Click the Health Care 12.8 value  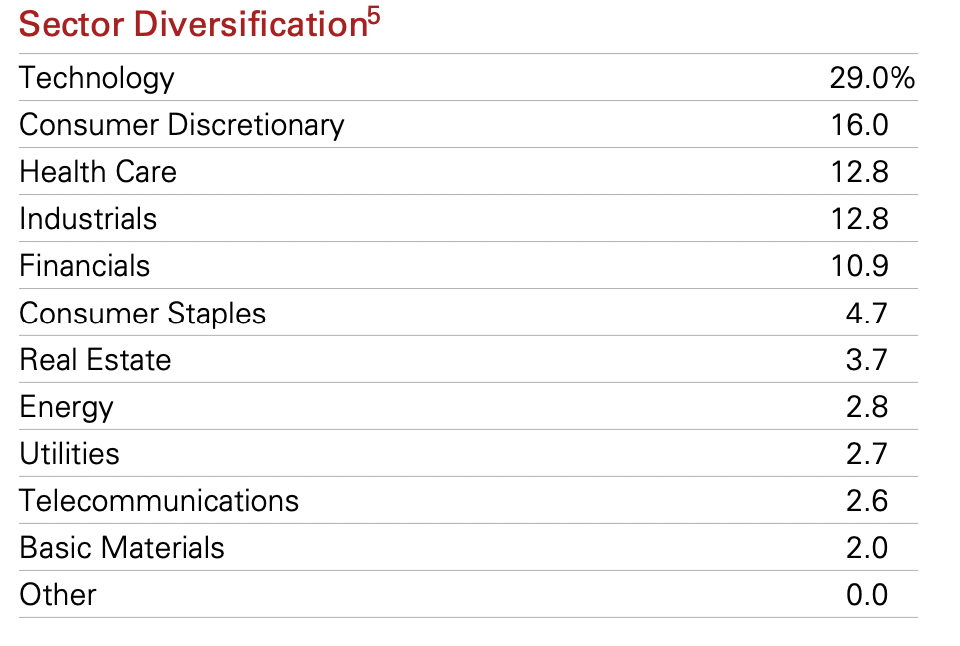tap(859, 172)
